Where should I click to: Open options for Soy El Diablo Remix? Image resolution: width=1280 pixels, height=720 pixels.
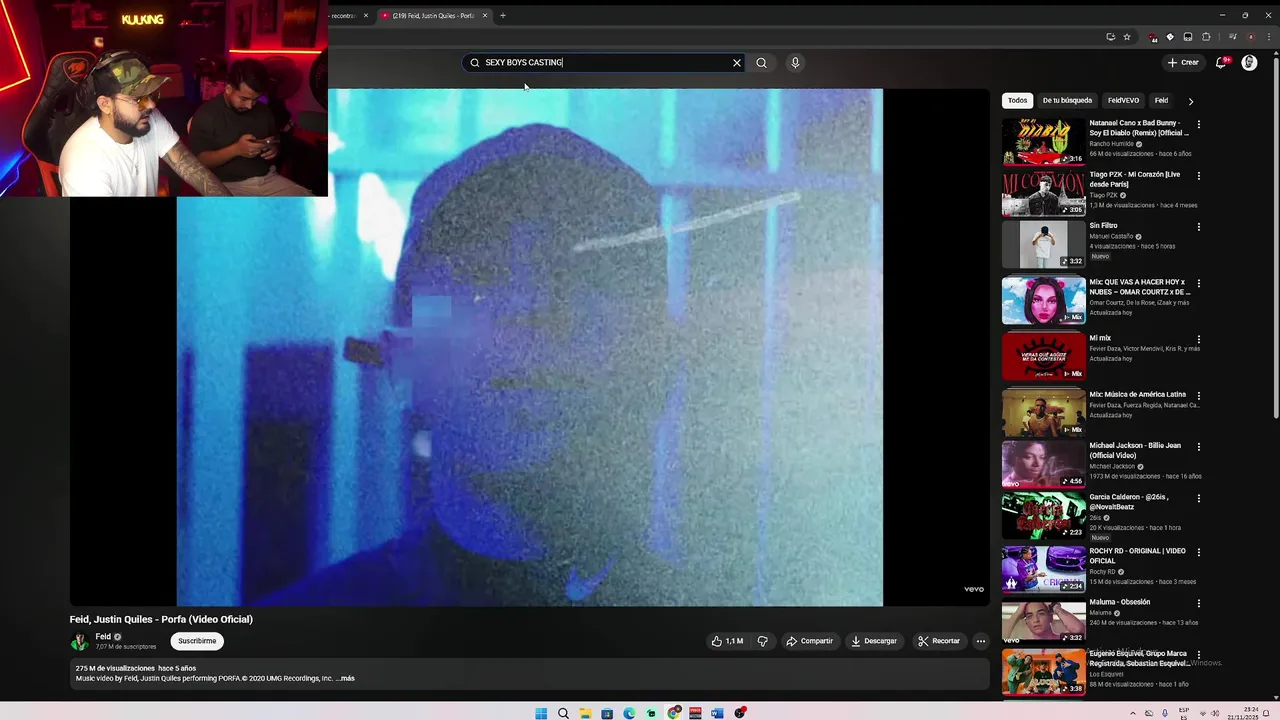pos(1199,124)
